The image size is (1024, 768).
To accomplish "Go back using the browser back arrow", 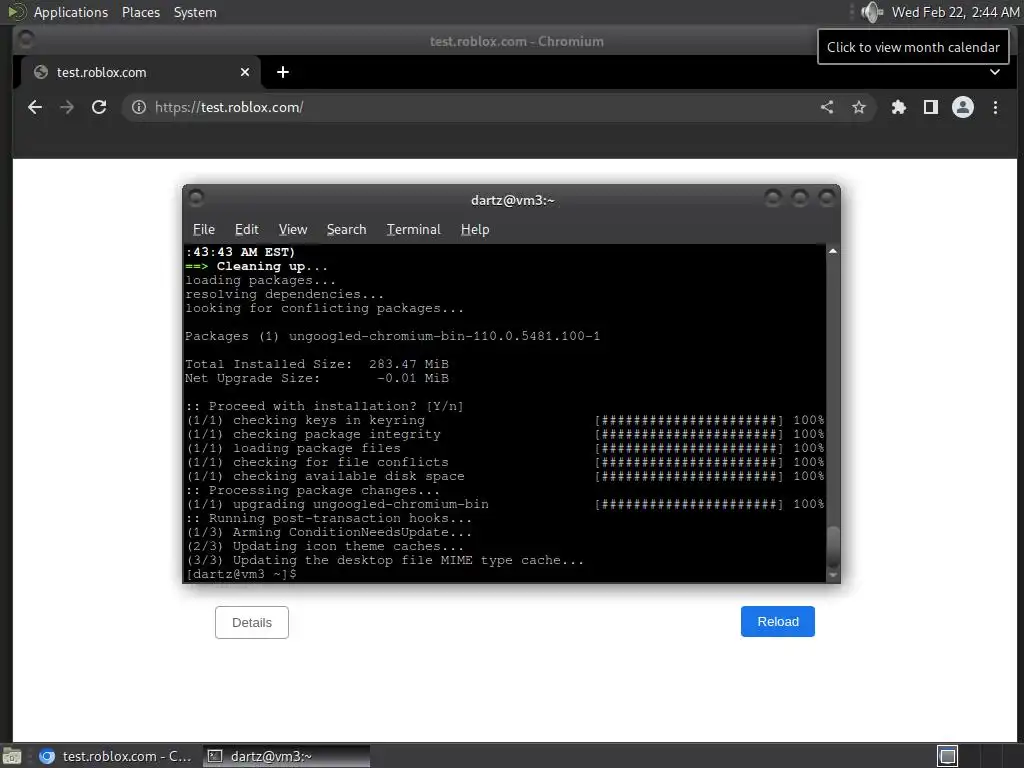I will (35, 107).
